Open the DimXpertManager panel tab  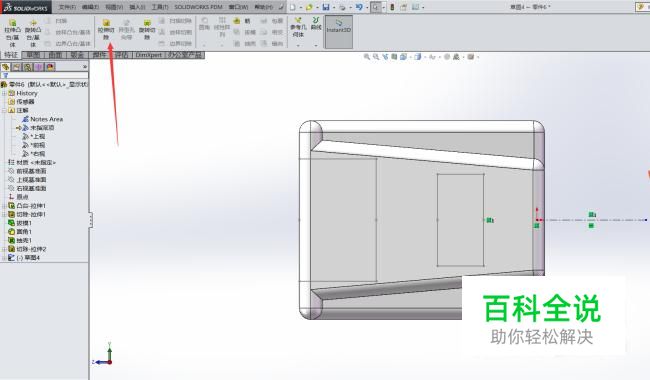click(39, 67)
